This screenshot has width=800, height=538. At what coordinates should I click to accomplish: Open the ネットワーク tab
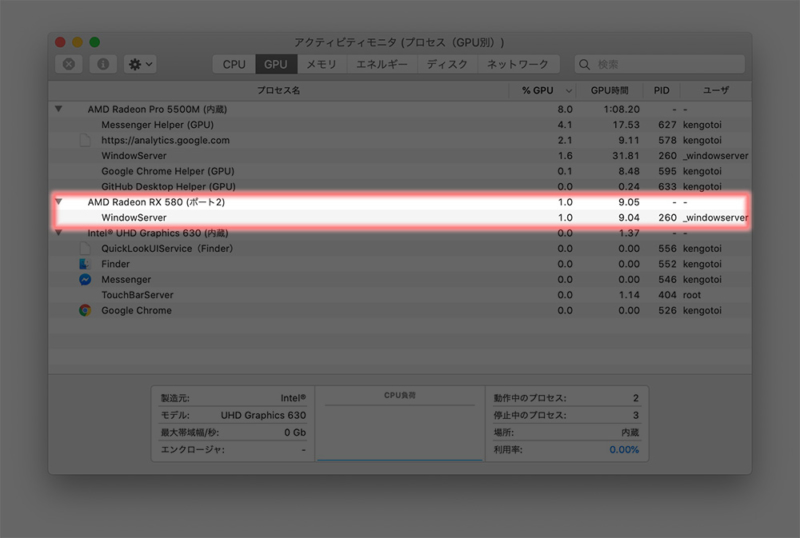(x=518, y=64)
